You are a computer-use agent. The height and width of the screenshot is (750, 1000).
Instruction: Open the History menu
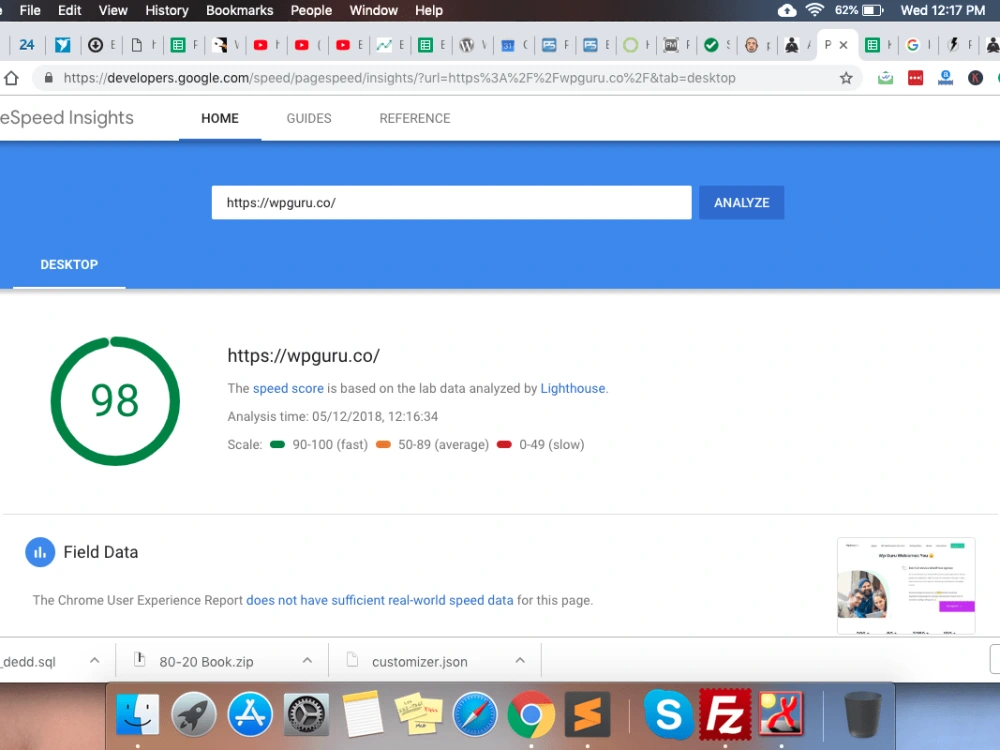[x=166, y=10]
